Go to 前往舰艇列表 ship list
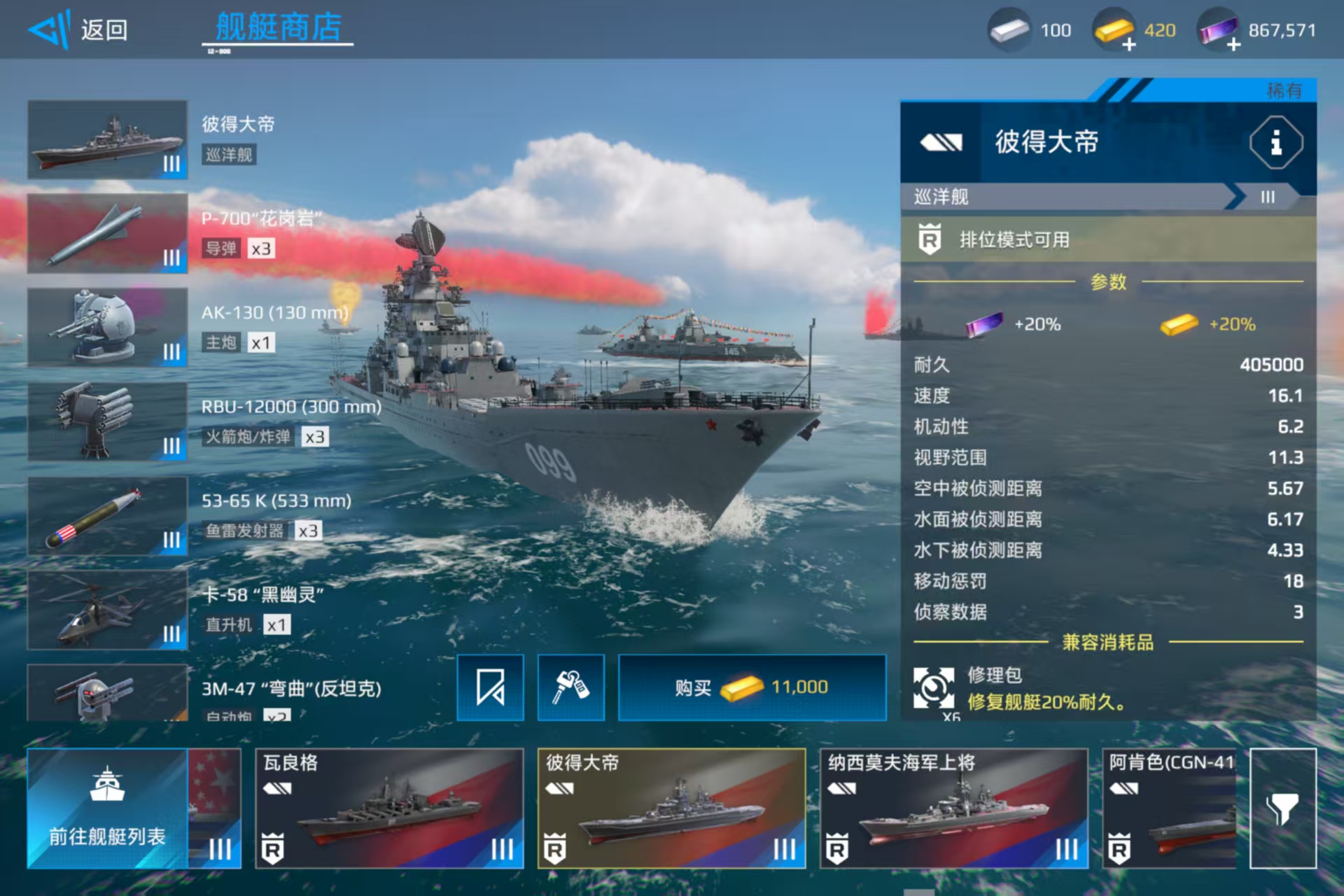 click(108, 808)
